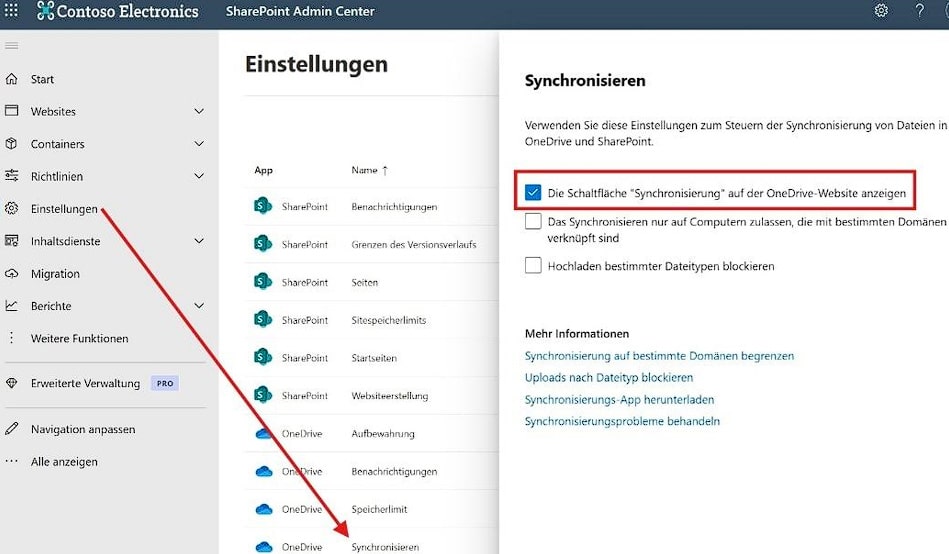
Task: Expand the Richtlinien menu chevron
Action: [199, 176]
